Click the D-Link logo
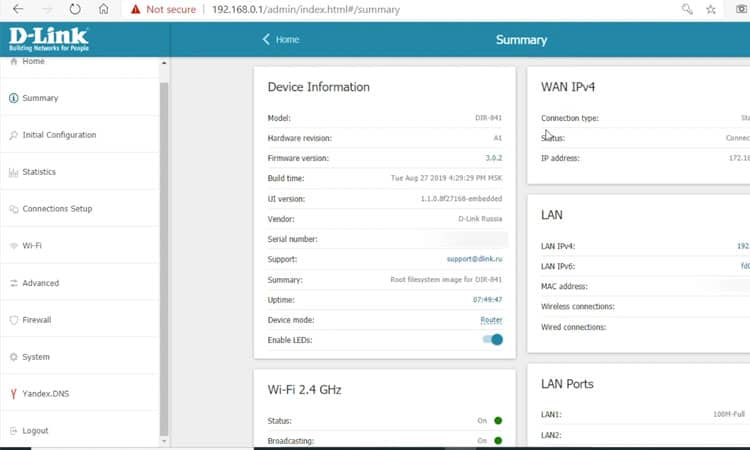This screenshot has height=450, width=750. pos(48,39)
